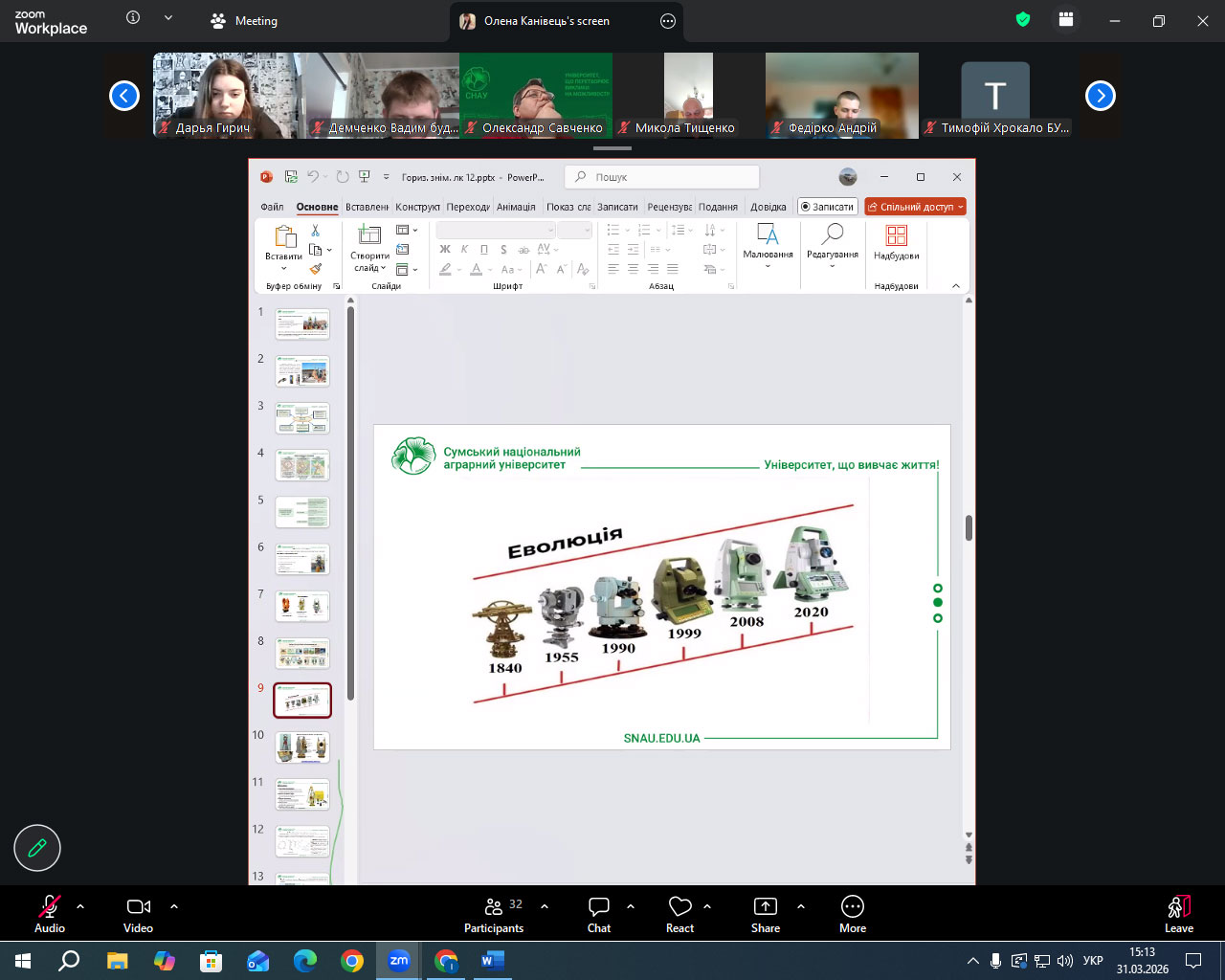1225x980 pixels.
Task: Open meeting info circle icon
Action: coord(133,18)
